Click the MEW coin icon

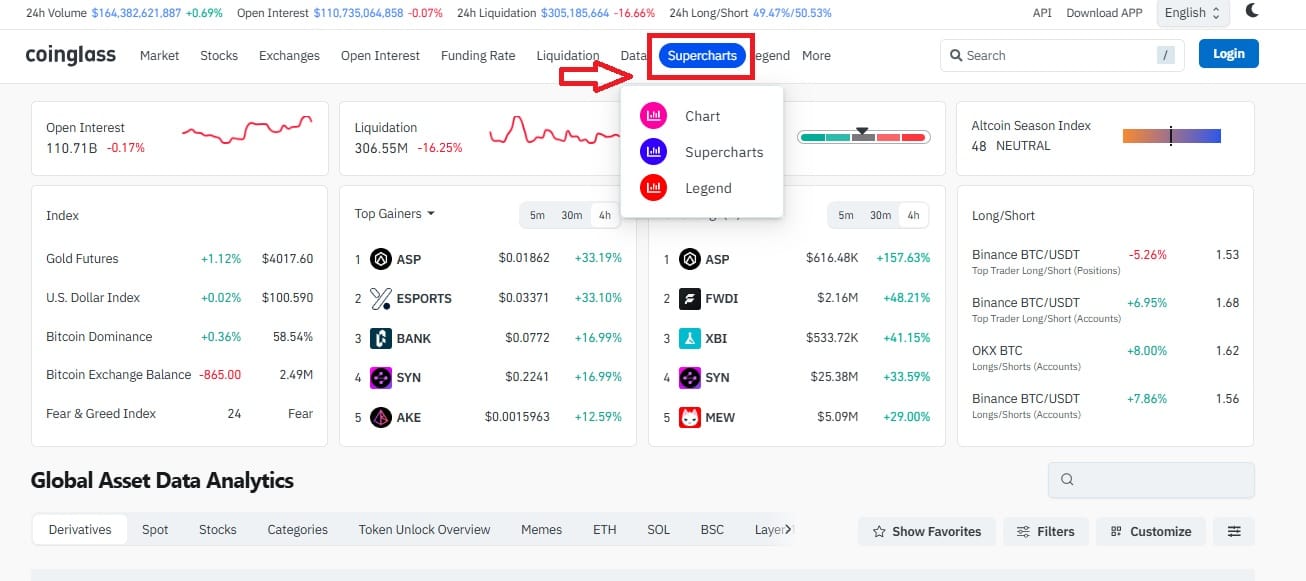[x=690, y=417]
